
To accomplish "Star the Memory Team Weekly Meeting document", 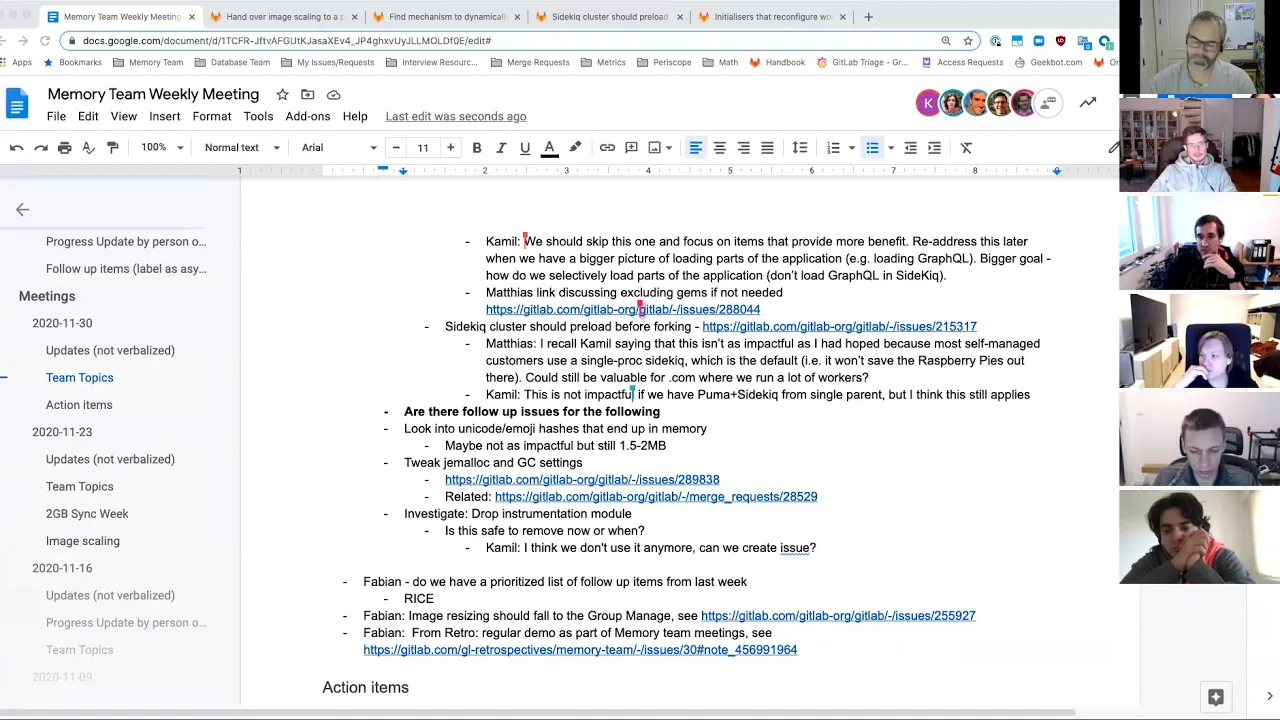I will [282, 95].
